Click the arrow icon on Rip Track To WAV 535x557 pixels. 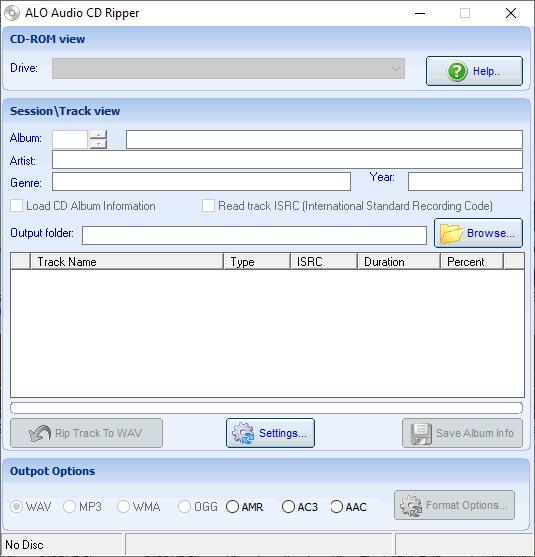pos(40,433)
